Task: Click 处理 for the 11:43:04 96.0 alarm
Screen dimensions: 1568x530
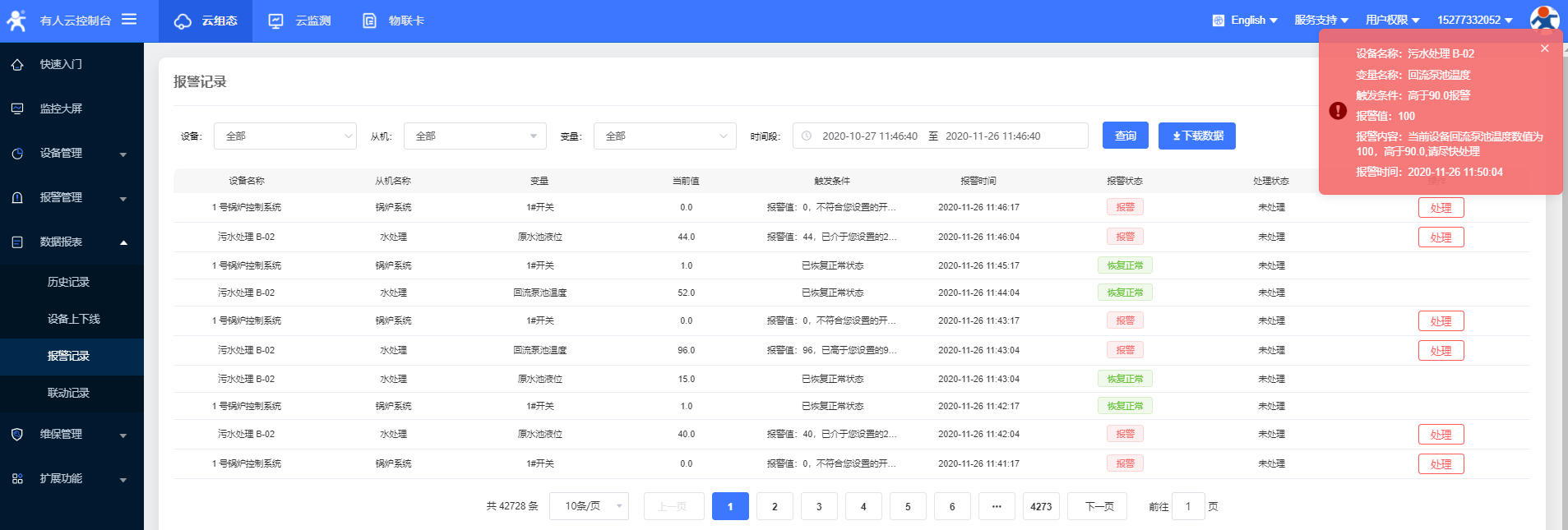Action: [x=1441, y=351]
